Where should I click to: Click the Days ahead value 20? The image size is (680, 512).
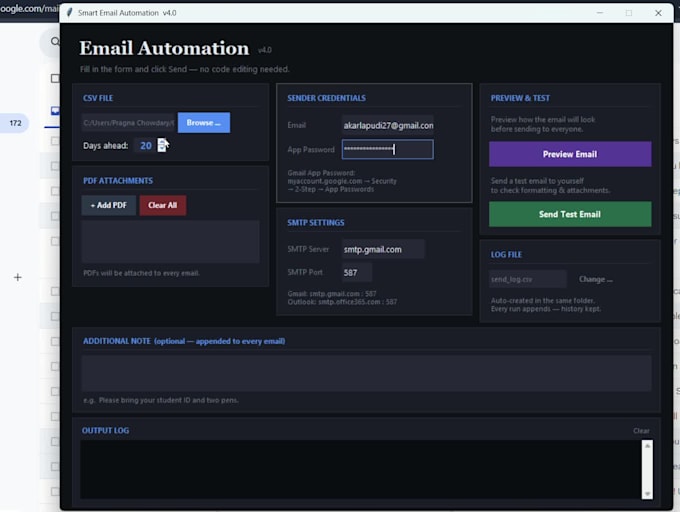[146, 146]
